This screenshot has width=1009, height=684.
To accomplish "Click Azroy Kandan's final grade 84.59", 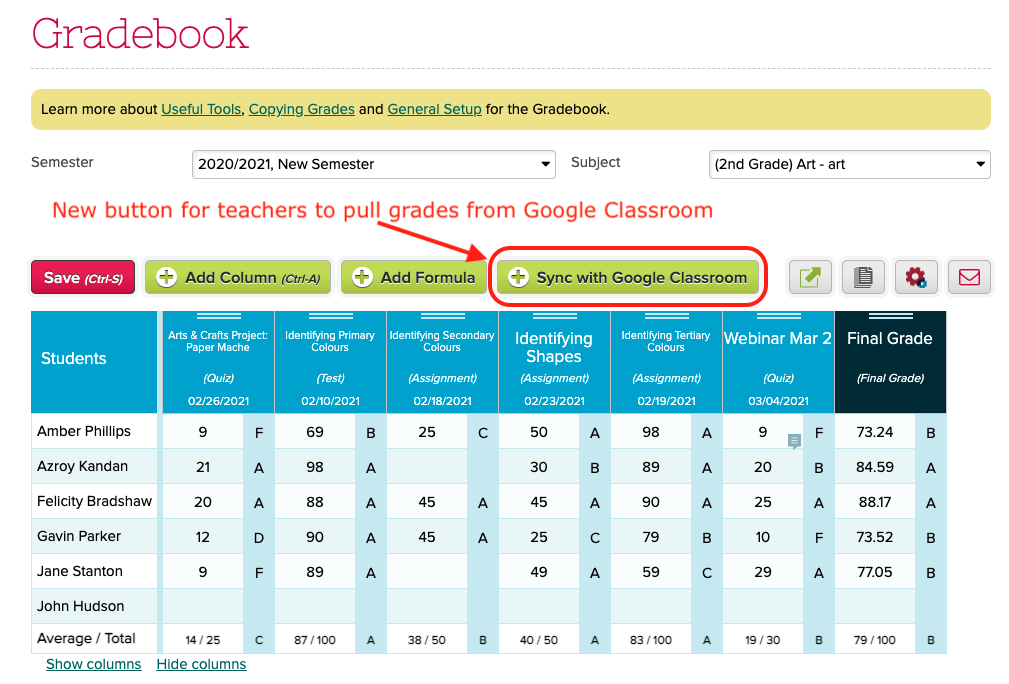I will pyautogui.click(x=875, y=467).
